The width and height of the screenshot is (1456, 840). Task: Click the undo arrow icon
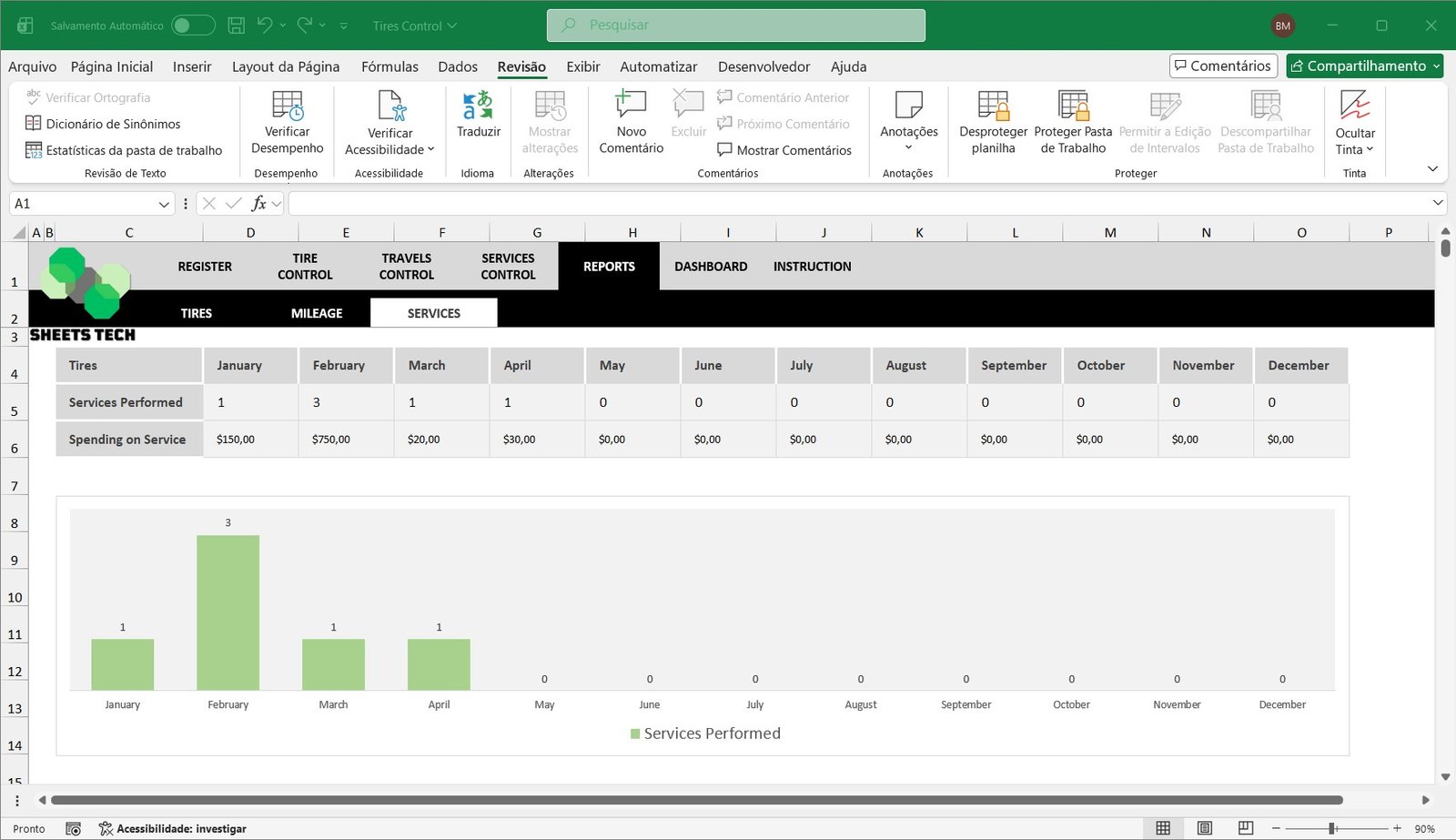point(265,25)
